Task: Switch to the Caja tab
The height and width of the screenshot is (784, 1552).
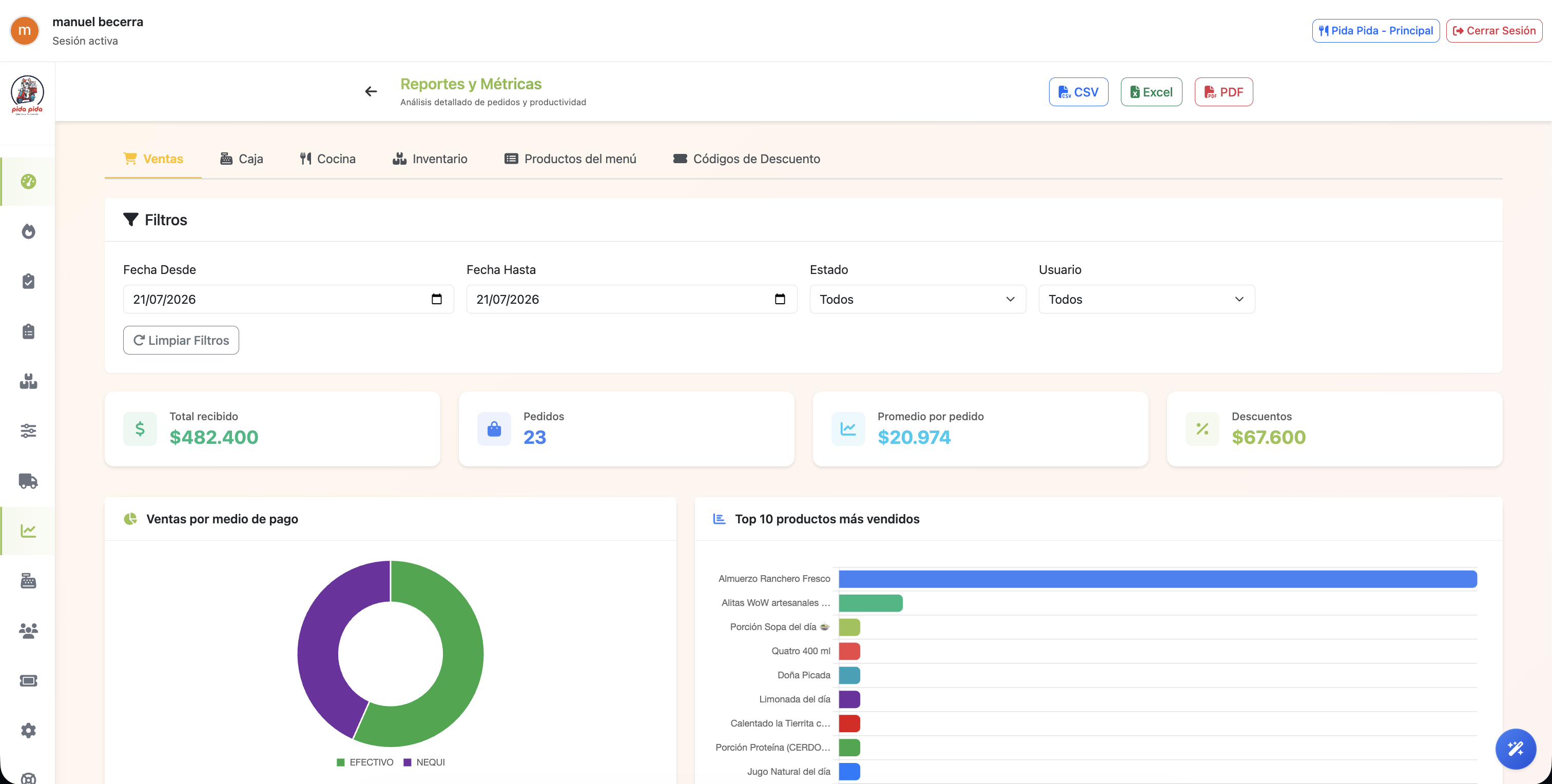Action: coord(241,159)
